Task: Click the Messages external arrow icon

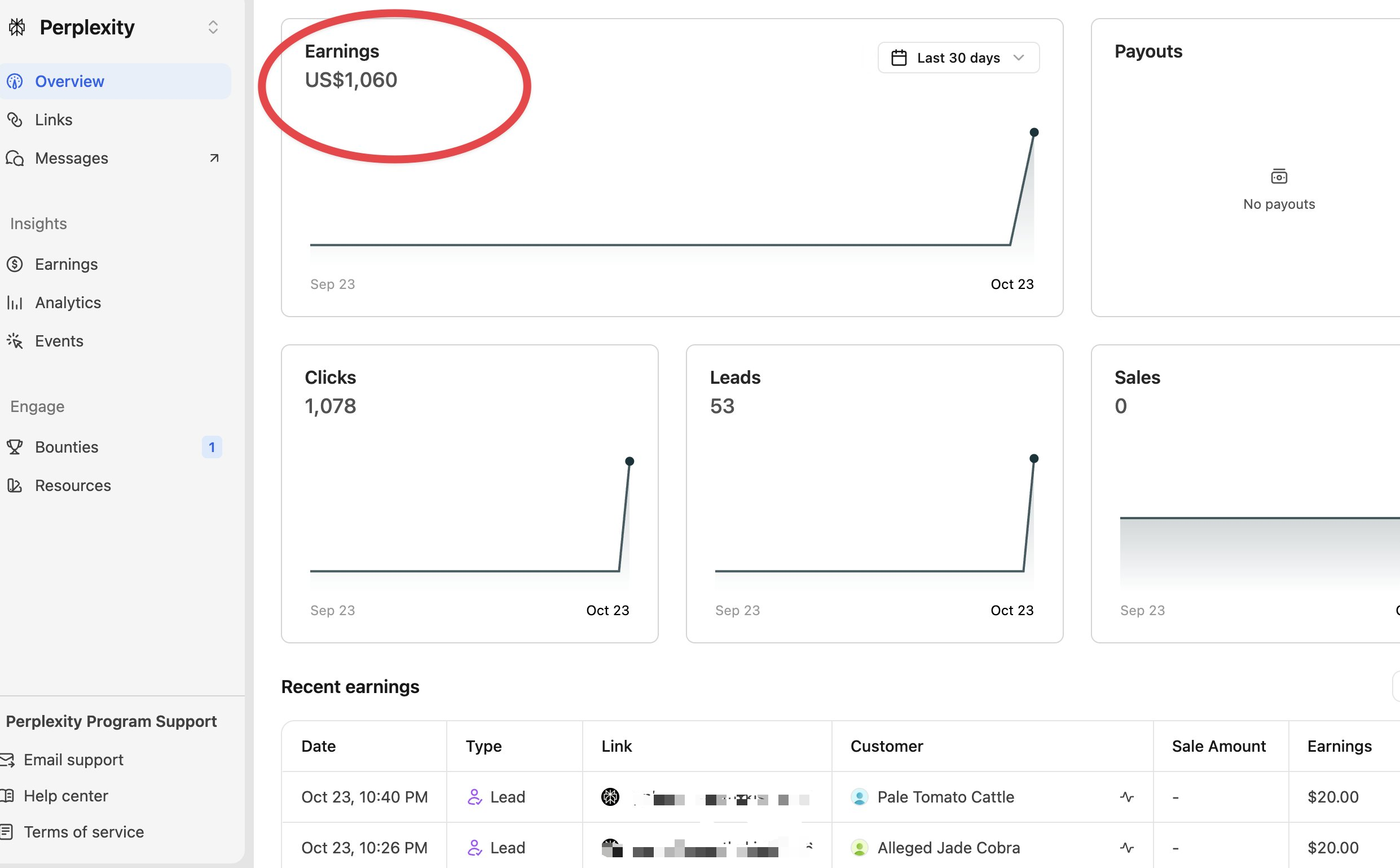Action: (x=214, y=158)
